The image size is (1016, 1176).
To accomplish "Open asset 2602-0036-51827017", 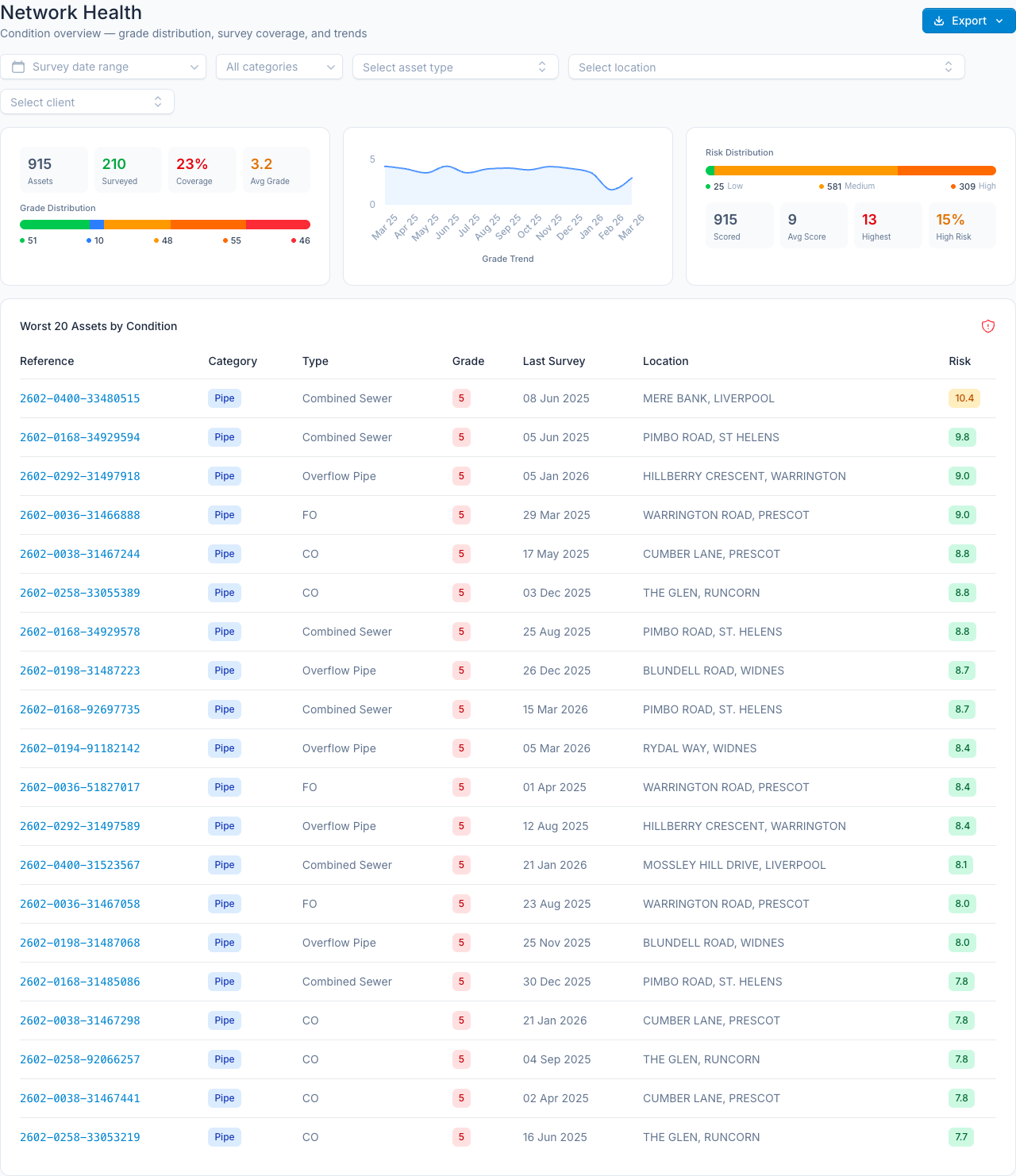I will [x=80, y=787].
